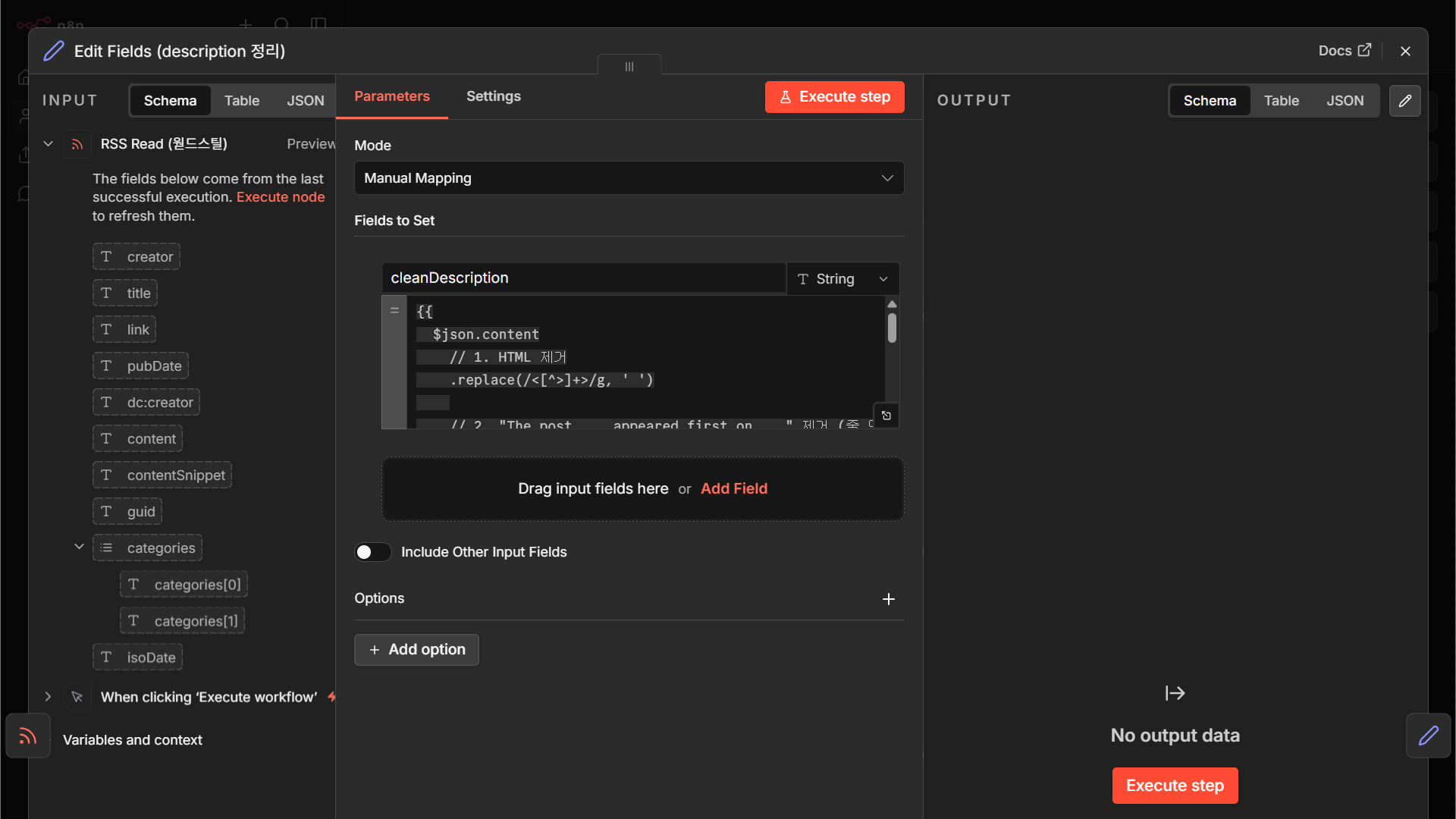The height and width of the screenshot is (819, 1456).
Task: Select output Table view tab
Action: coord(1282,101)
